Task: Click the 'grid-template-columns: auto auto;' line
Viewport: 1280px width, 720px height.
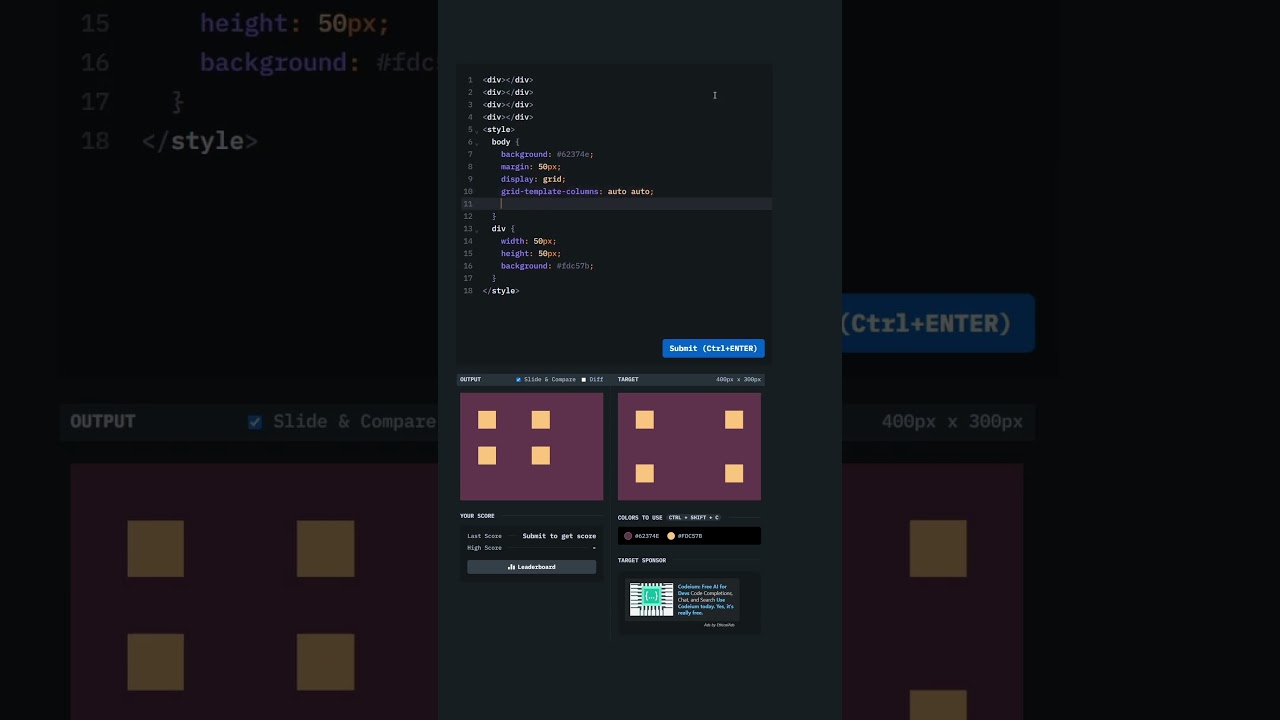Action: click(x=577, y=191)
